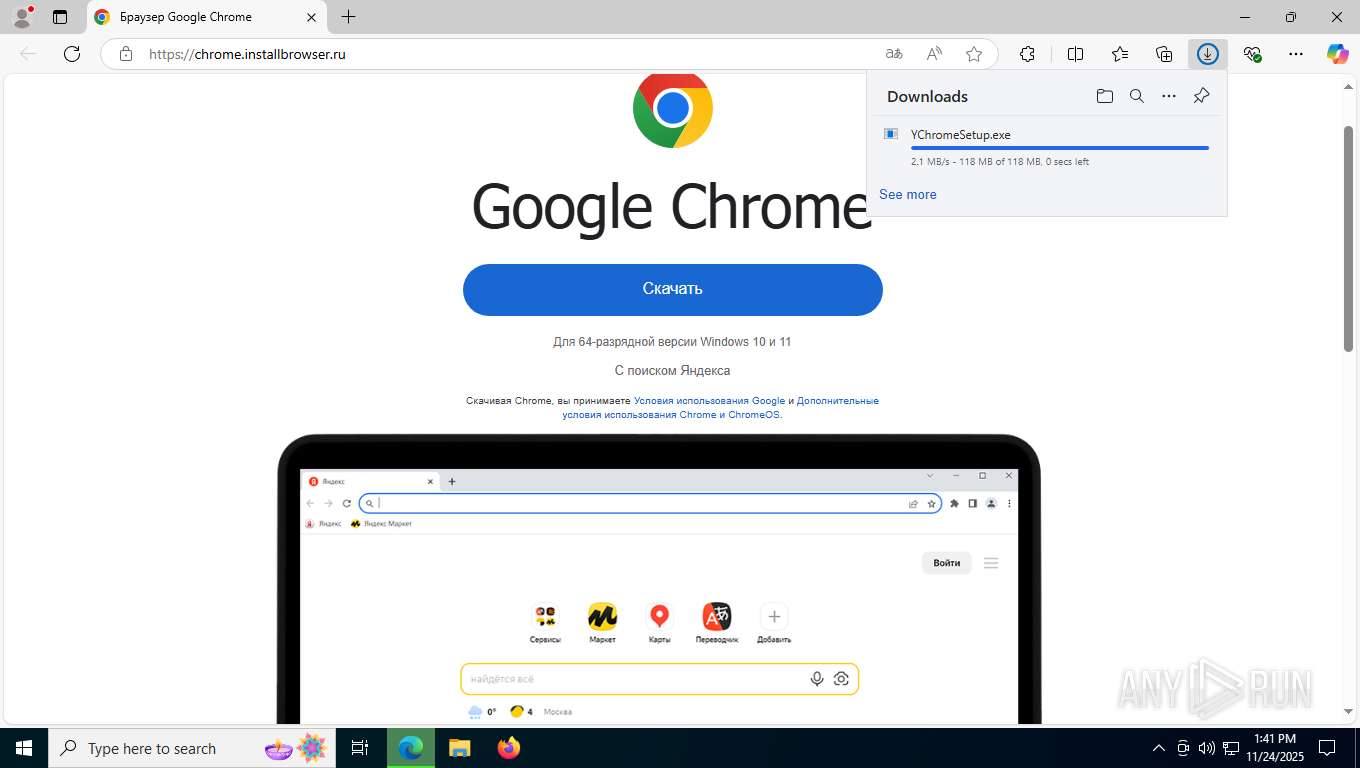Open Условия использования Google link
Viewport: 1360px width, 768px height.
[x=709, y=400]
